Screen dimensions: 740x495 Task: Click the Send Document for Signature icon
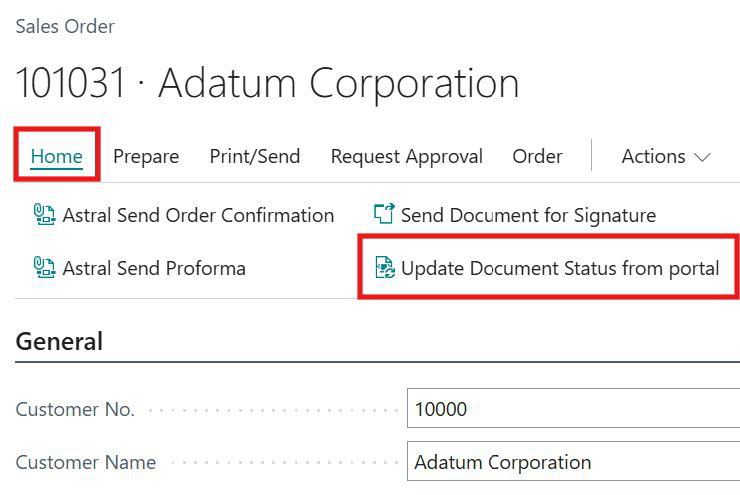pyautogui.click(x=384, y=215)
